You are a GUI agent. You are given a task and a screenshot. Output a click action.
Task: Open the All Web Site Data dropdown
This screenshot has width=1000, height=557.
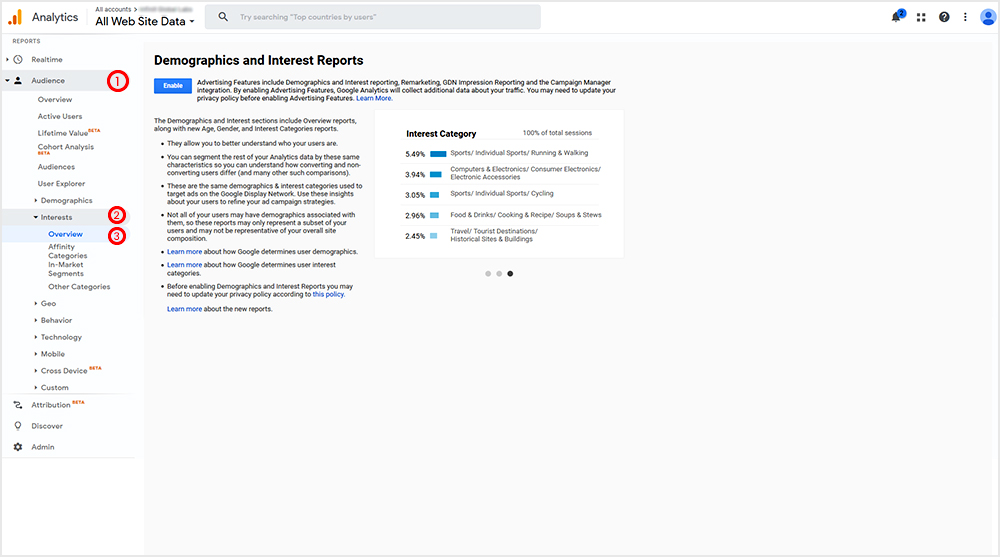[145, 21]
